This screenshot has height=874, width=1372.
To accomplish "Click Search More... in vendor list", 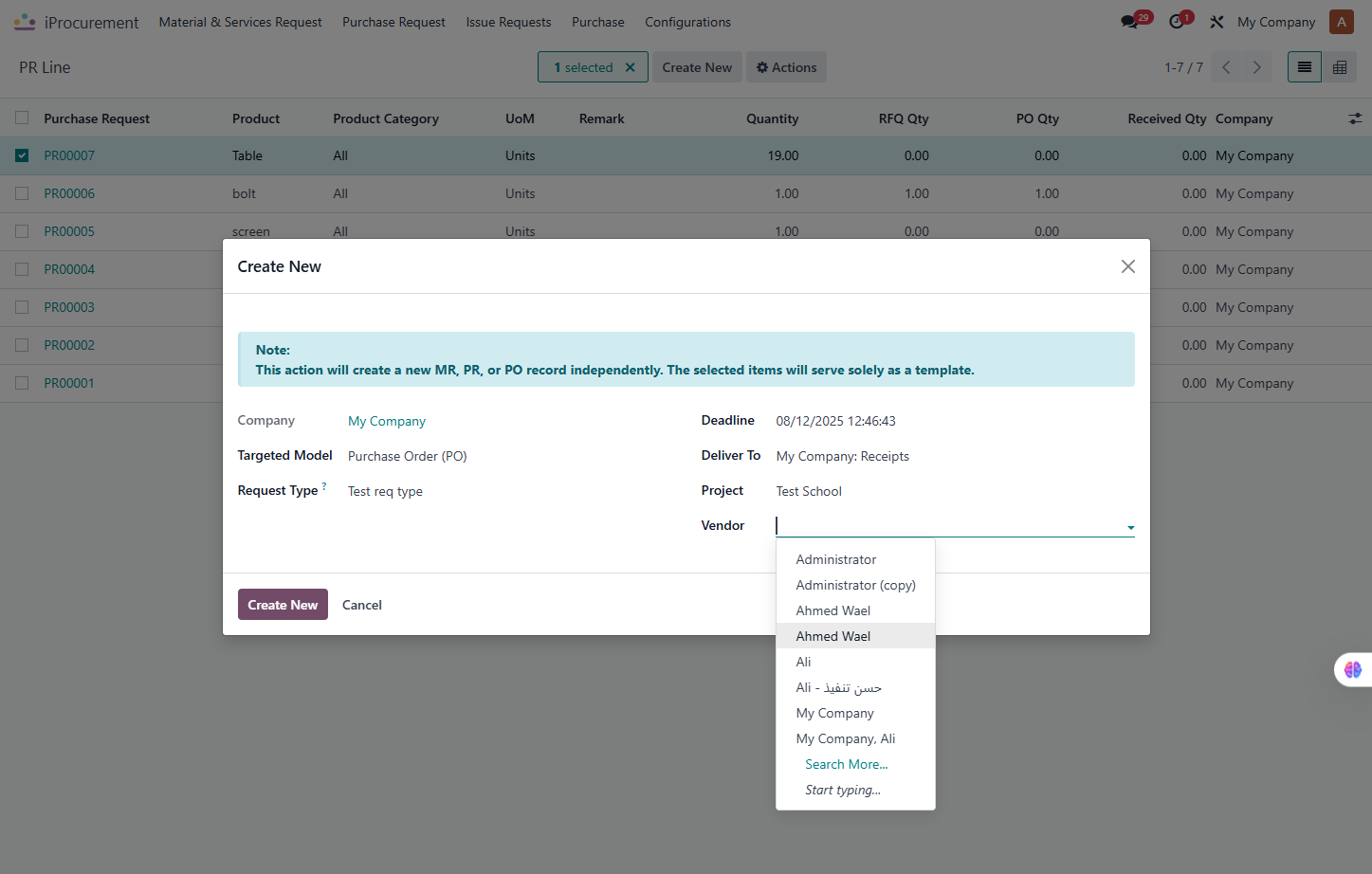I will tap(846, 764).
